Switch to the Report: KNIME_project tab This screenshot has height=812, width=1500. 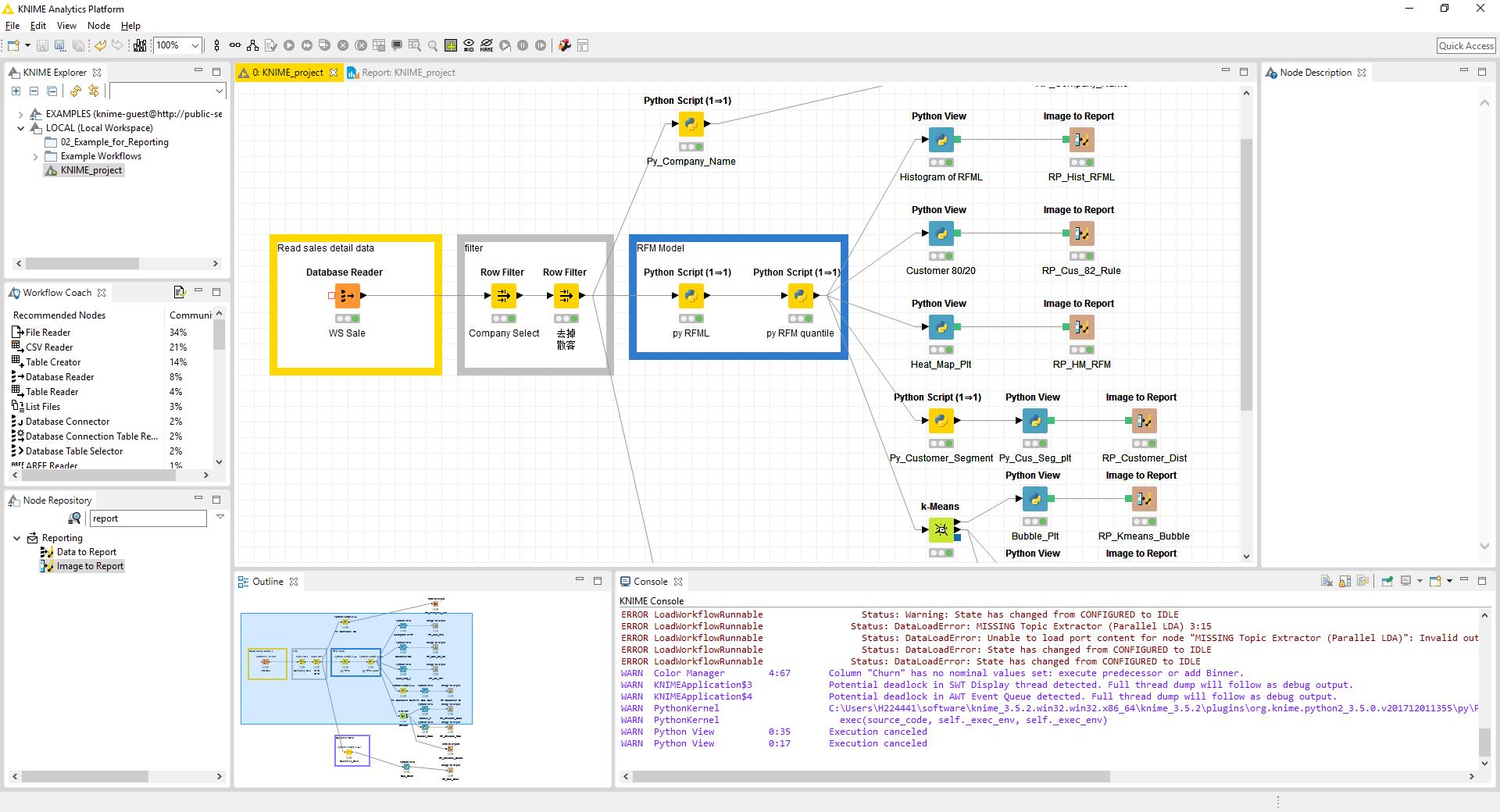pos(401,73)
